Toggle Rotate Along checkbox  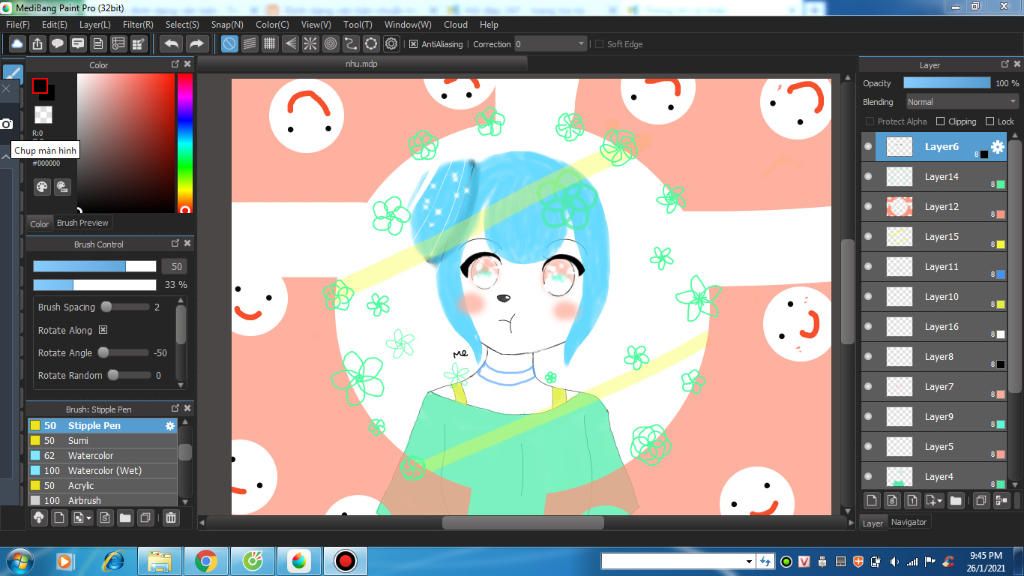pyautogui.click(x=103, y=330)
